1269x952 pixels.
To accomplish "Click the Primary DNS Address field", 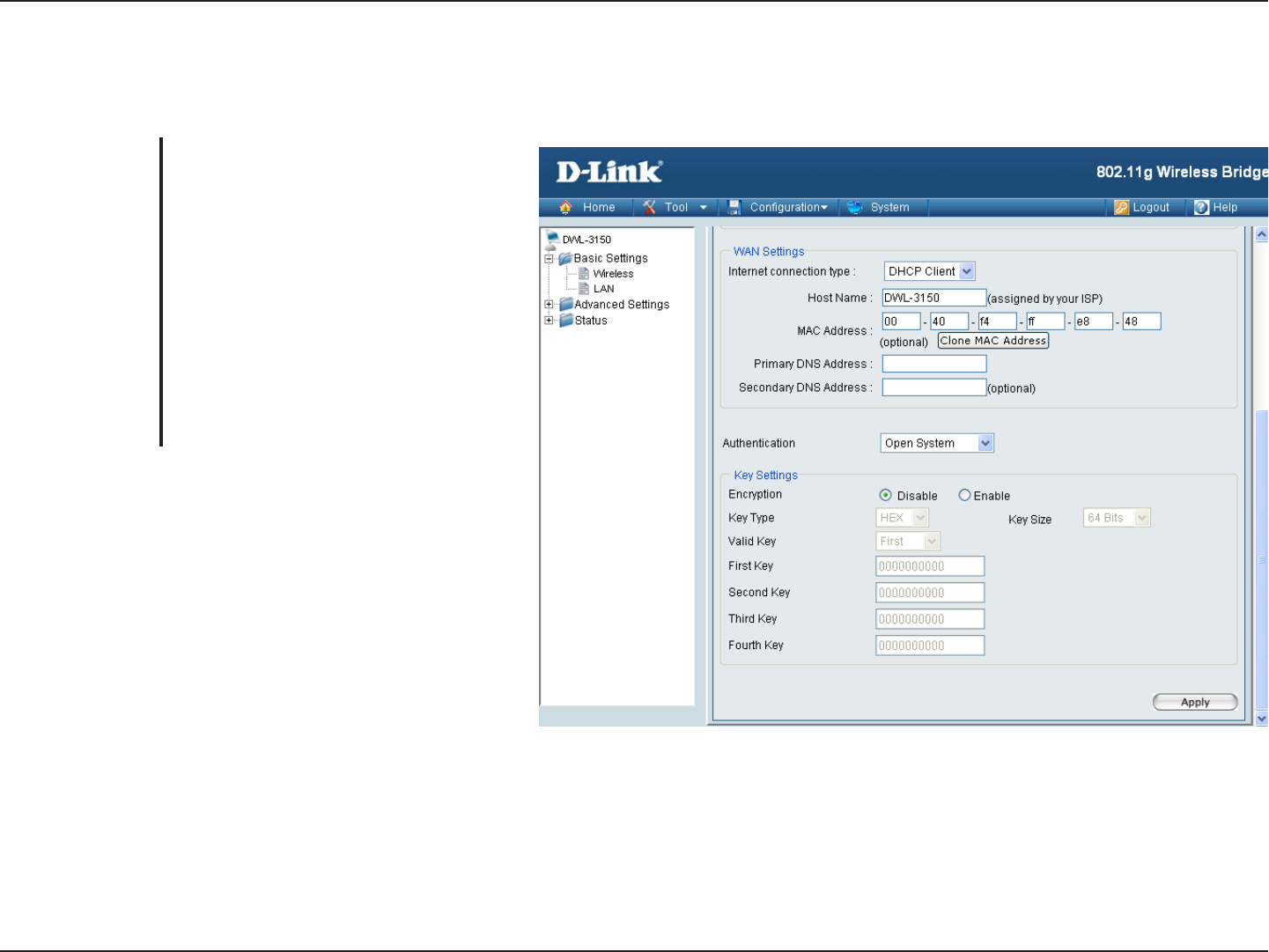I will click(934, 364).
